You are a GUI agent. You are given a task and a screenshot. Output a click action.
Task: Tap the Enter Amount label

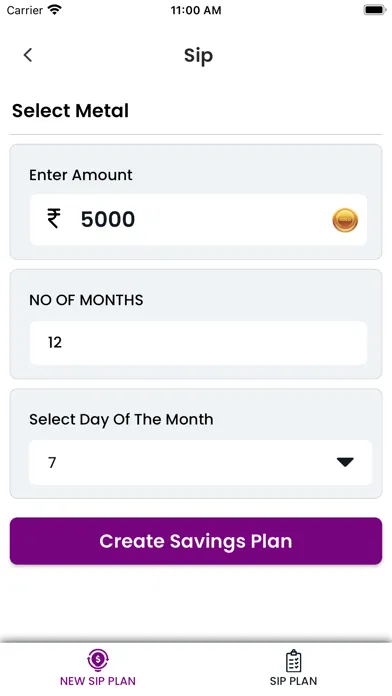pos(81,175)
